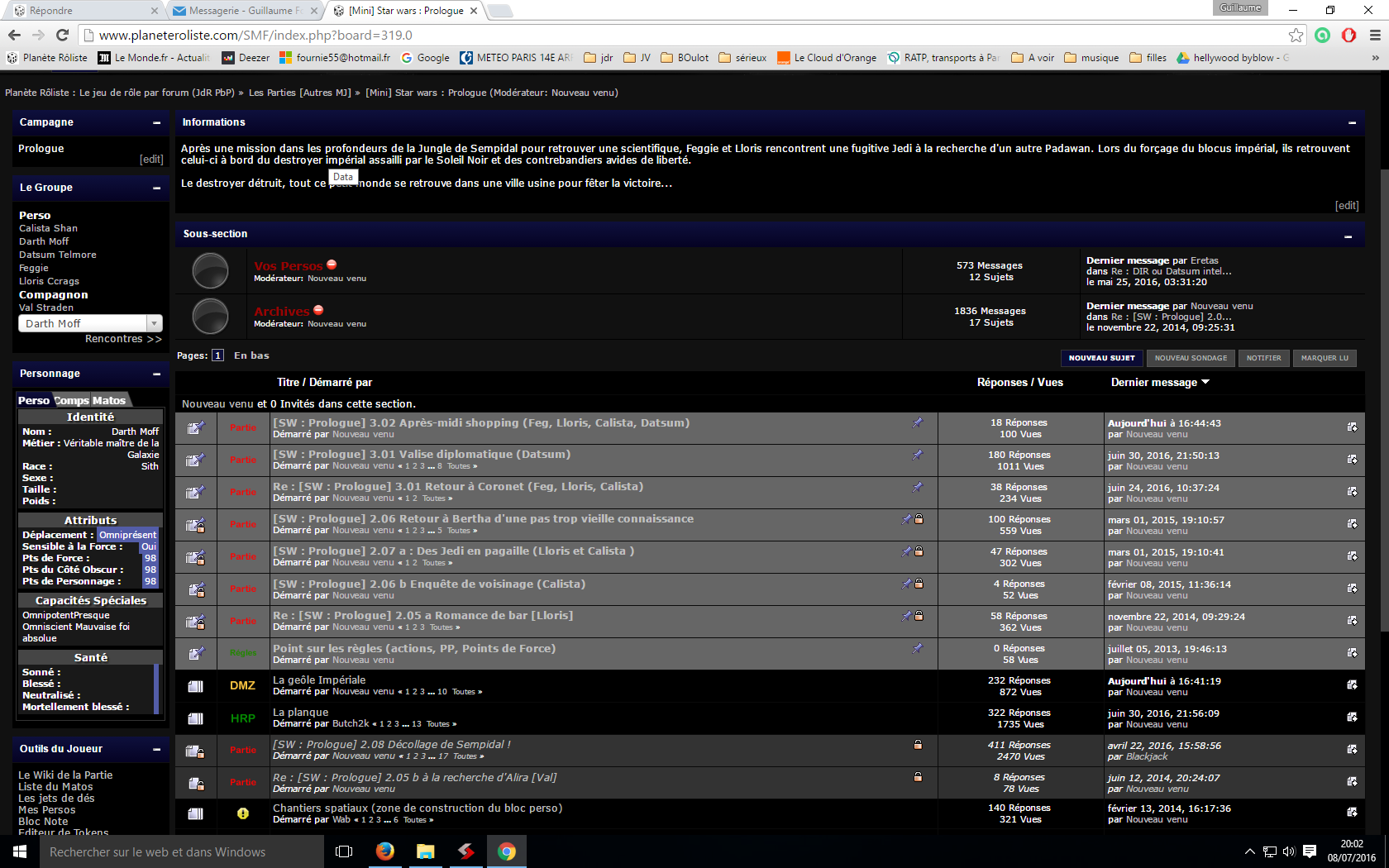This screenshot has height=868, width=1389.
Task: Launch Firefox from the taskbar
Action: pyautogui.click(x=385, y=851)
